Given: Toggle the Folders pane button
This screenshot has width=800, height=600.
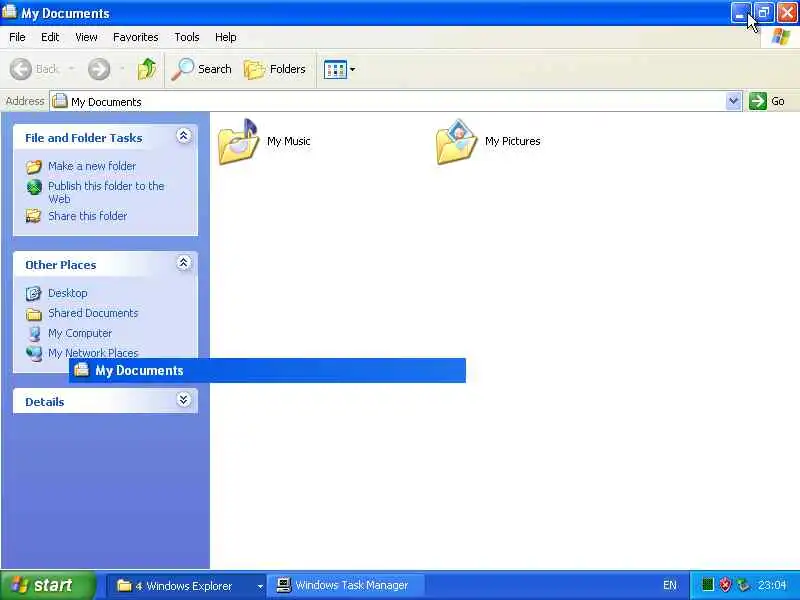Looking at the screenshot, I should [276, 69].
